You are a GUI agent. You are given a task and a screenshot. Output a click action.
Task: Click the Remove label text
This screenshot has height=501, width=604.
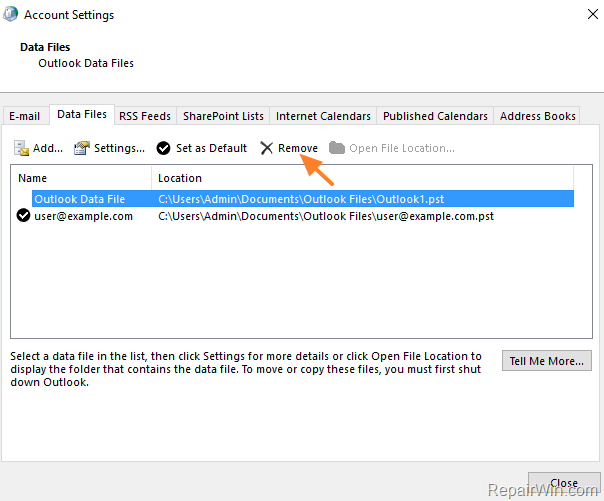298,148
